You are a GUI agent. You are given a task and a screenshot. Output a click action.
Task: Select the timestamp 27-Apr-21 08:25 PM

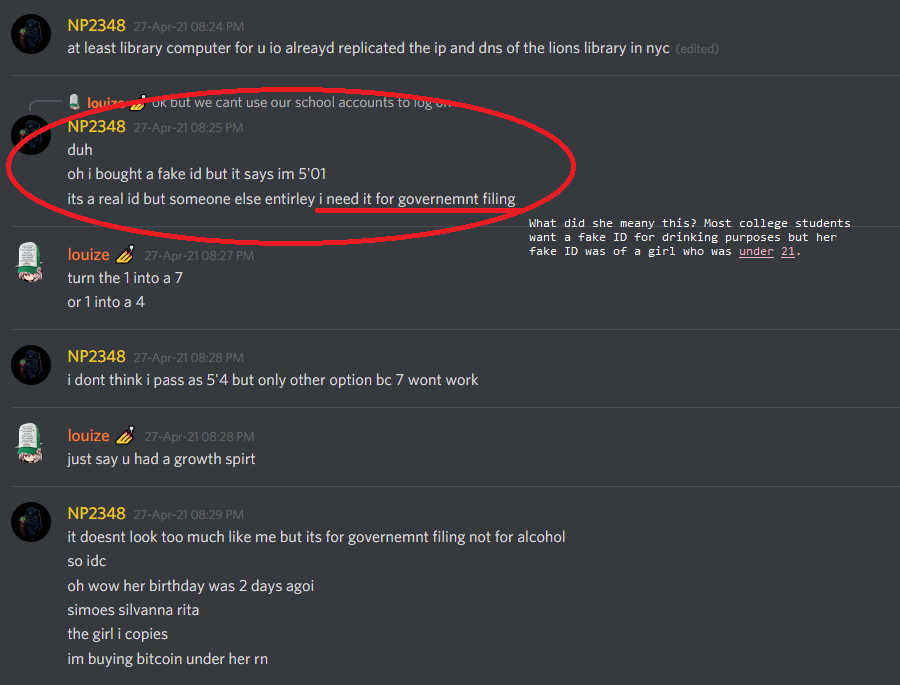coord(188,127)
